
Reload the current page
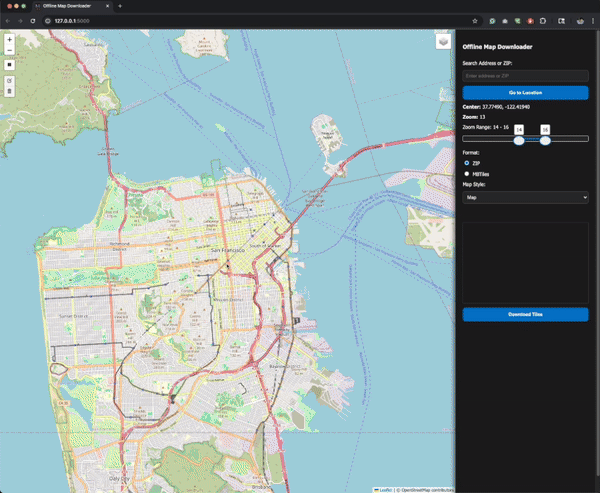pos(33,21)
